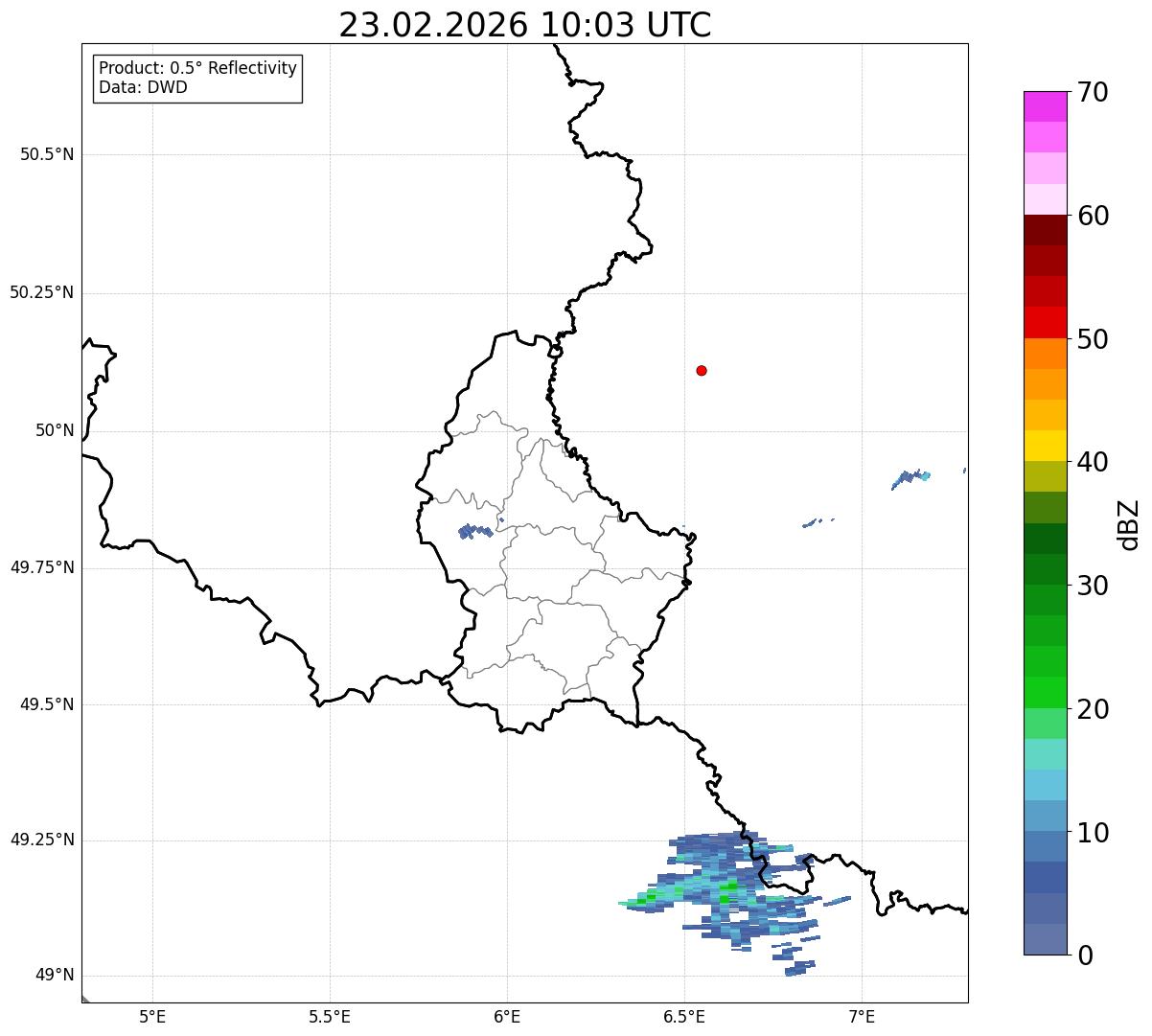Click the small echo near 7.1°E 49.9°N
1152x1036 pixels.
point(911,477)
